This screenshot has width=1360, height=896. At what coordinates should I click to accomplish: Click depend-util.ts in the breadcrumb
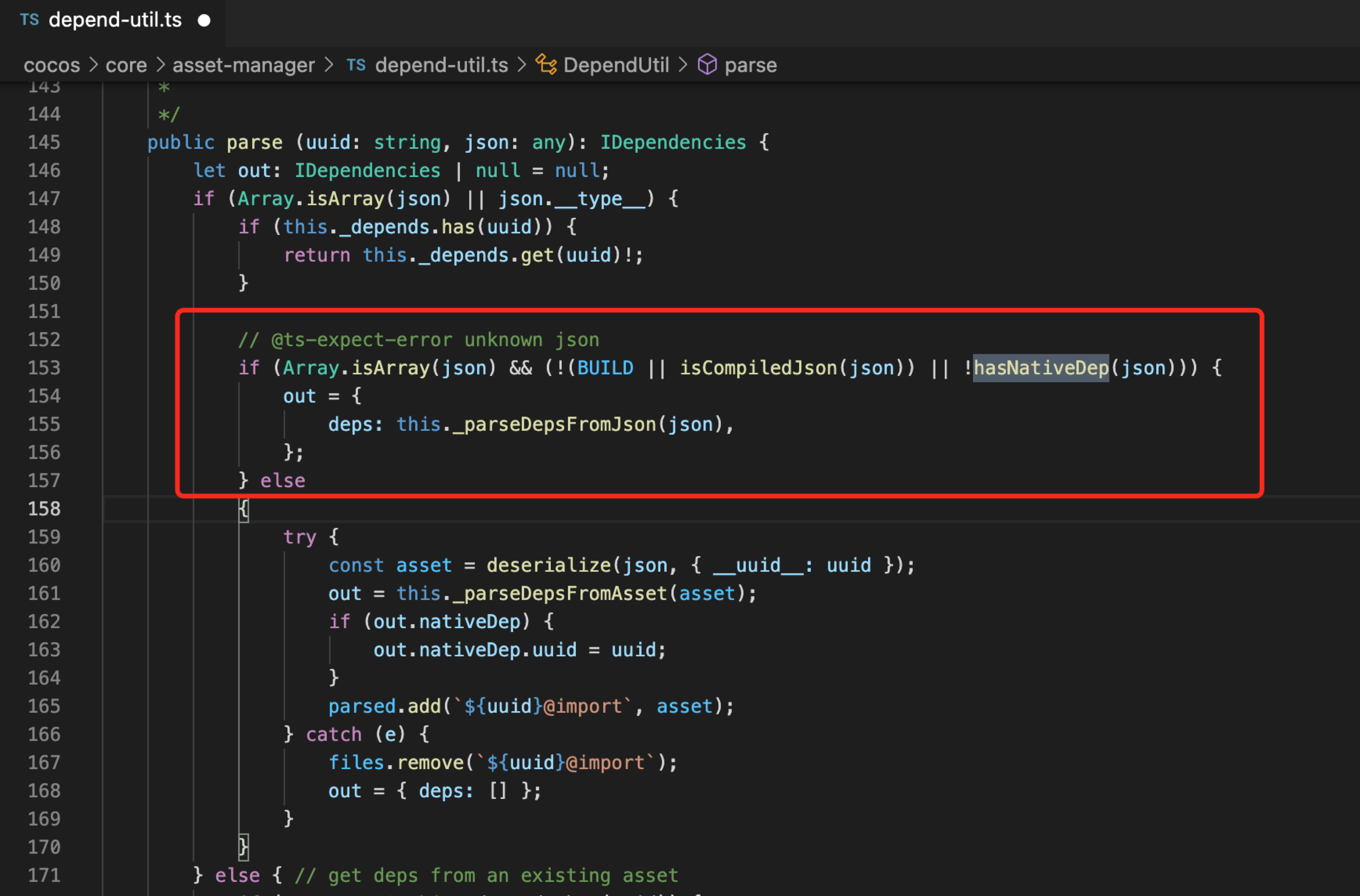point(441,65)
